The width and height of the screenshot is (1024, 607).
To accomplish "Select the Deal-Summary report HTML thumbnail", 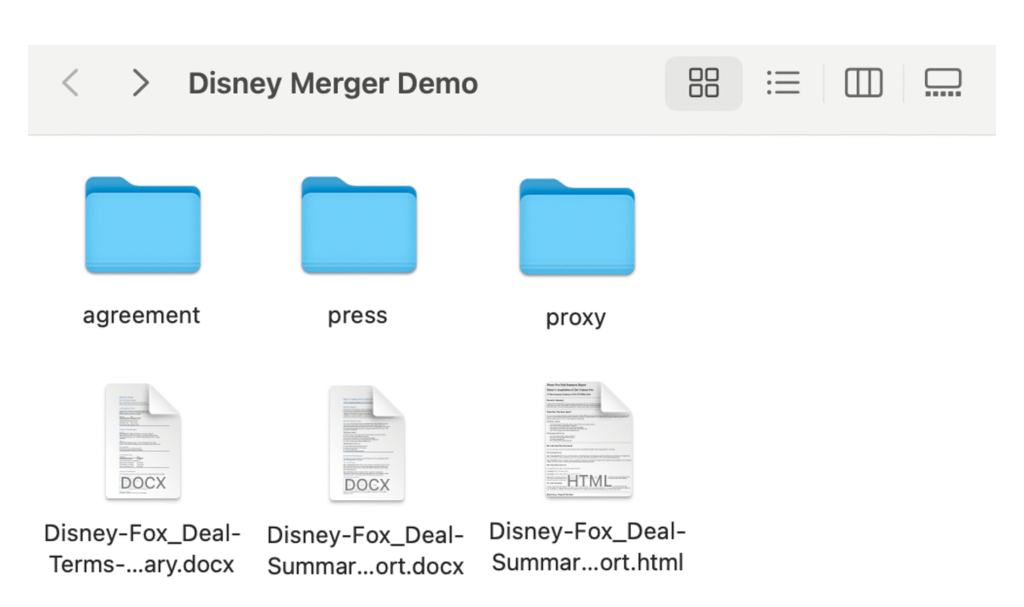I will pyautogui.click(x=588, y=440).
